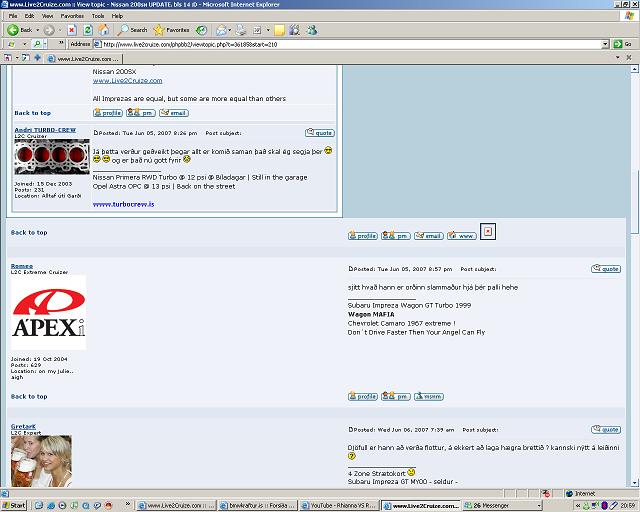Open the Back button history dropdown arrow
Image resolution: width=640 pixels, height=512 pixels.
[38, 30]
